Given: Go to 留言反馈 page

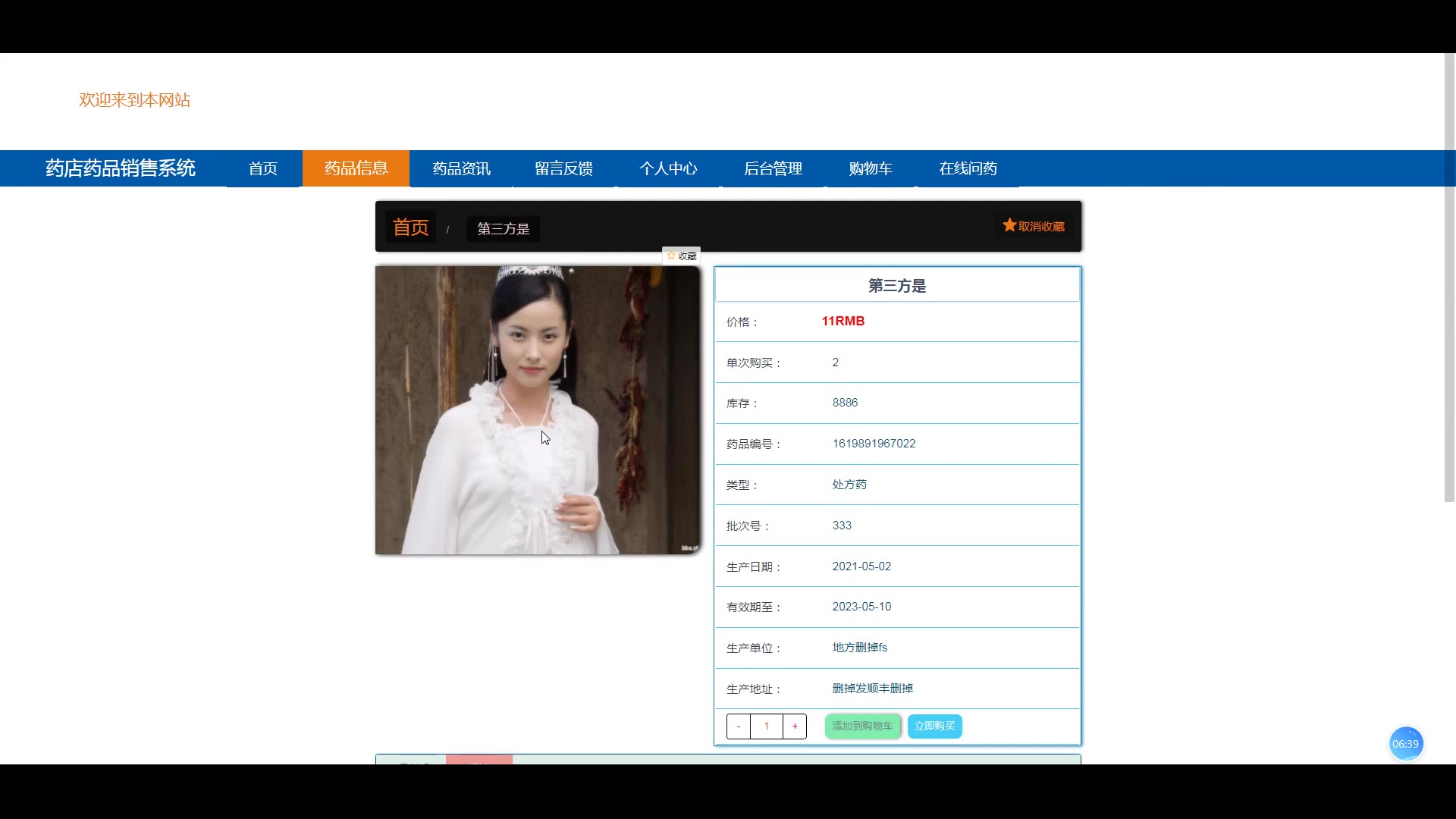Looking at the screenshot, I should coord(563,168).
